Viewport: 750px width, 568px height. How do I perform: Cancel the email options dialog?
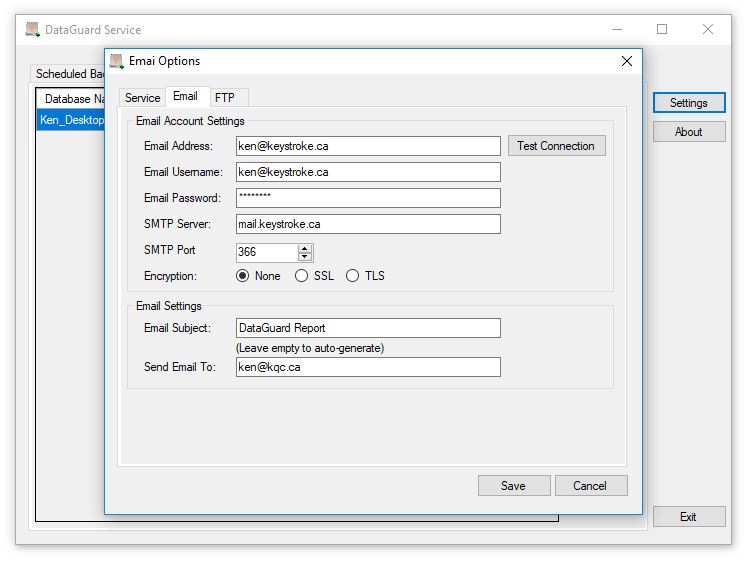click(591, 486)
